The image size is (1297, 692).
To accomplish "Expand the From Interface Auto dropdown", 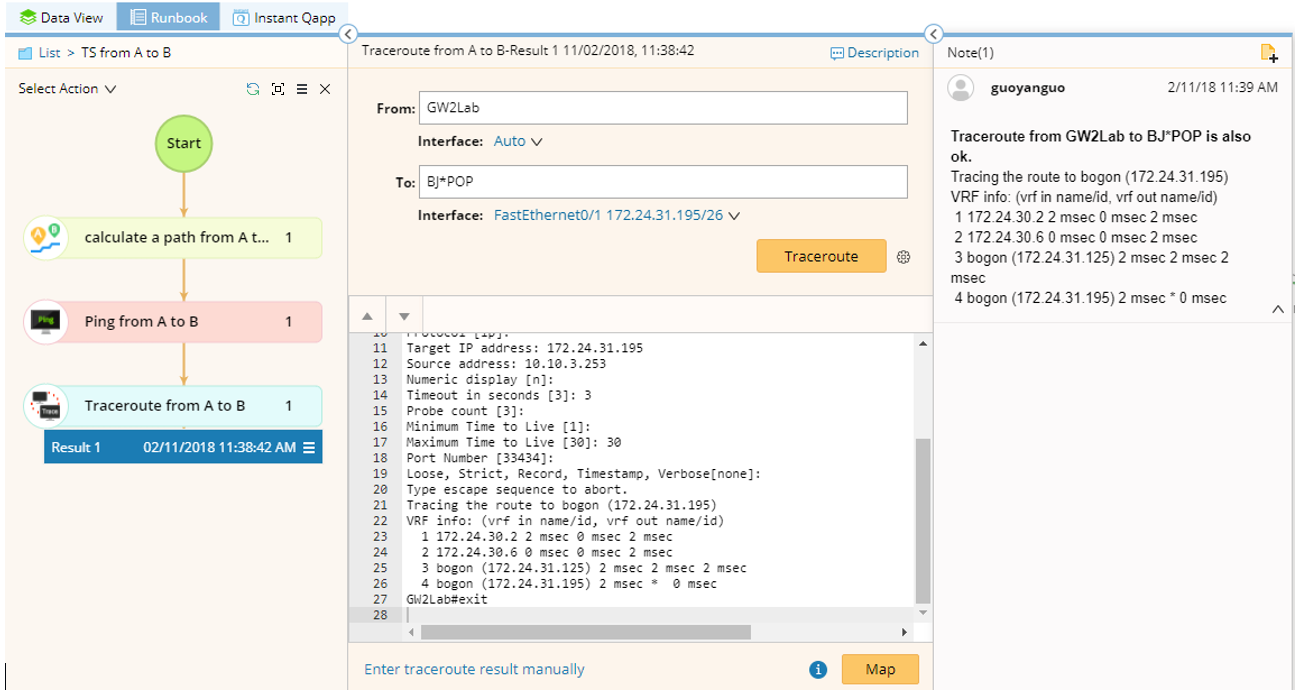I will (x=518, y=142).
